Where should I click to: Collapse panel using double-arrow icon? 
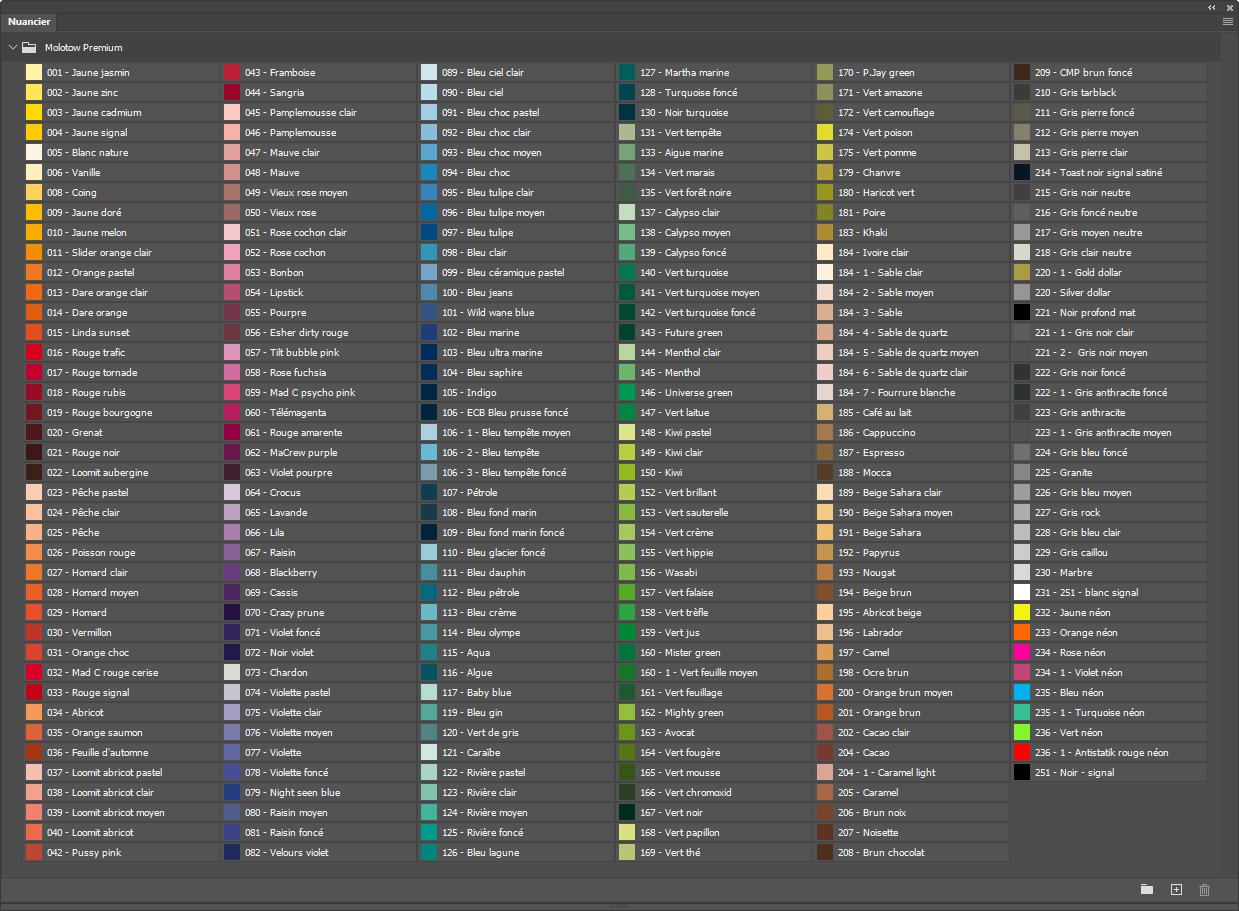(1212, 6)
